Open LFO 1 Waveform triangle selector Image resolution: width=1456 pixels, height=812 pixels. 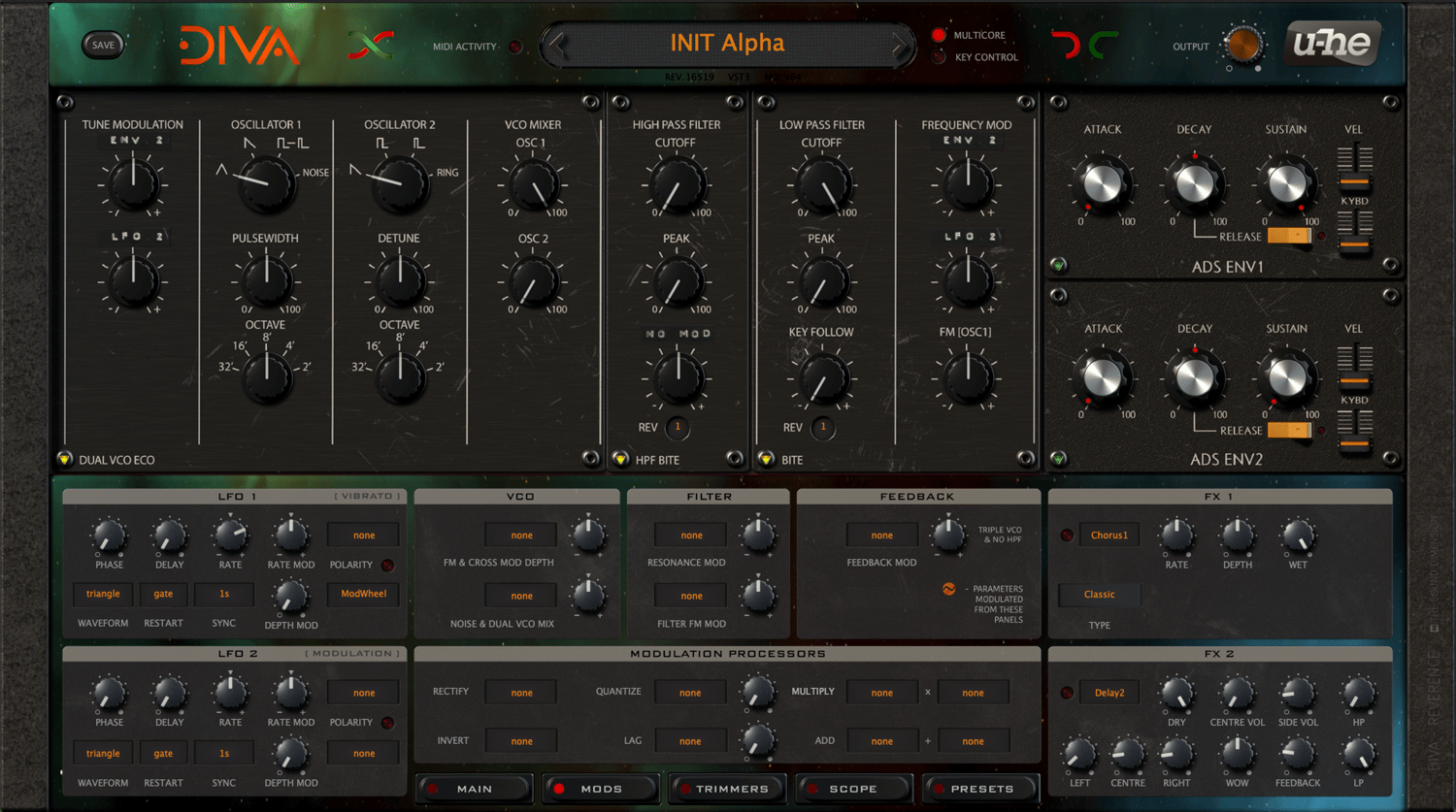103,594
